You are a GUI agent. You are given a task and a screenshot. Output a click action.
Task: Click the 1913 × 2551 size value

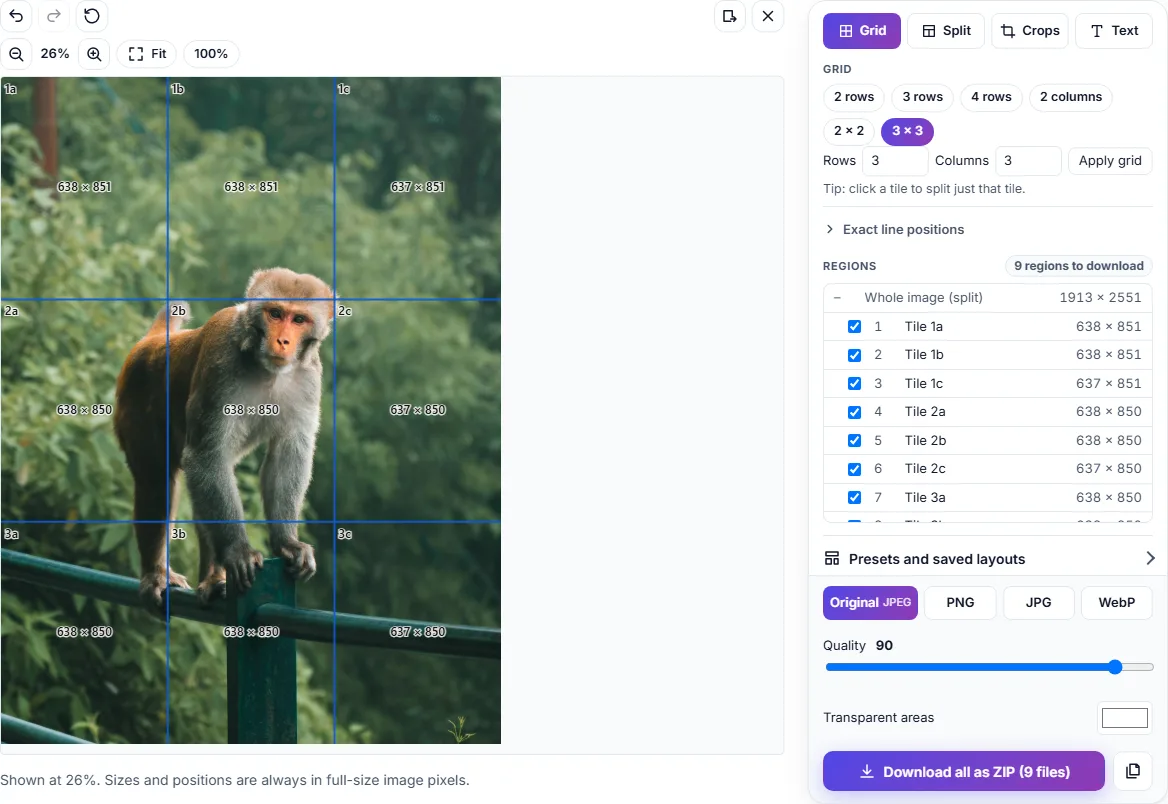pos(1100,297)
